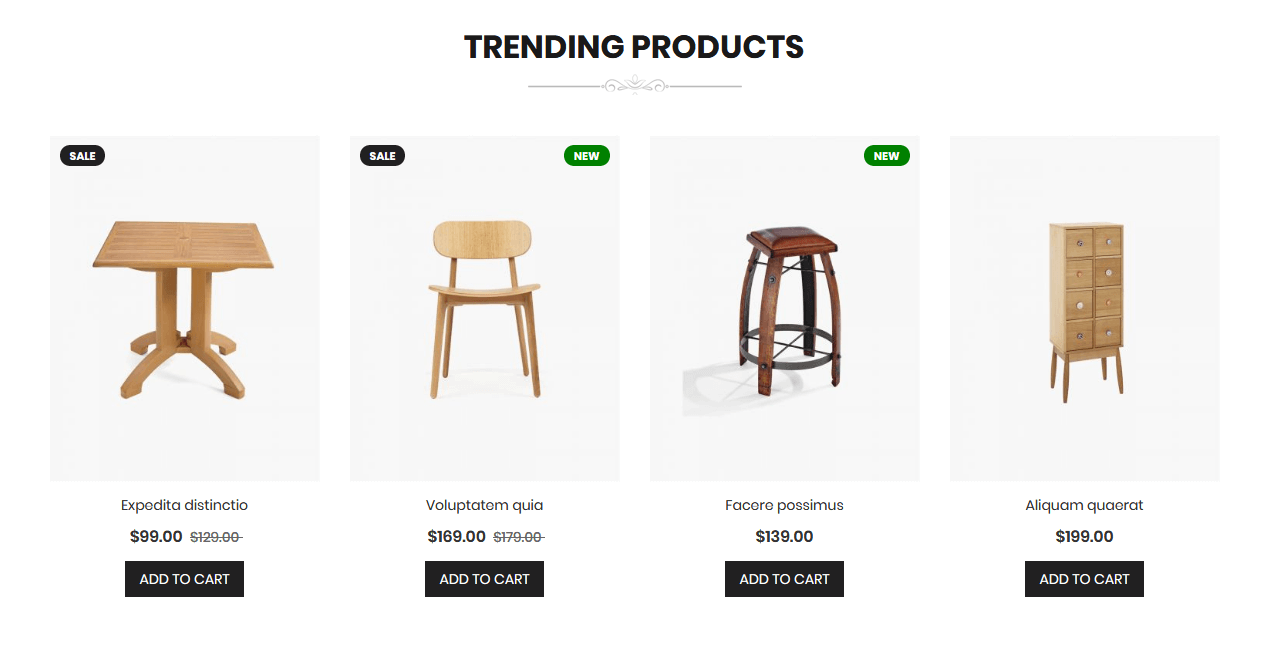Open the Expedita distinctio table product image
This screenshot has width=1262, height=649.
(184, 307)
